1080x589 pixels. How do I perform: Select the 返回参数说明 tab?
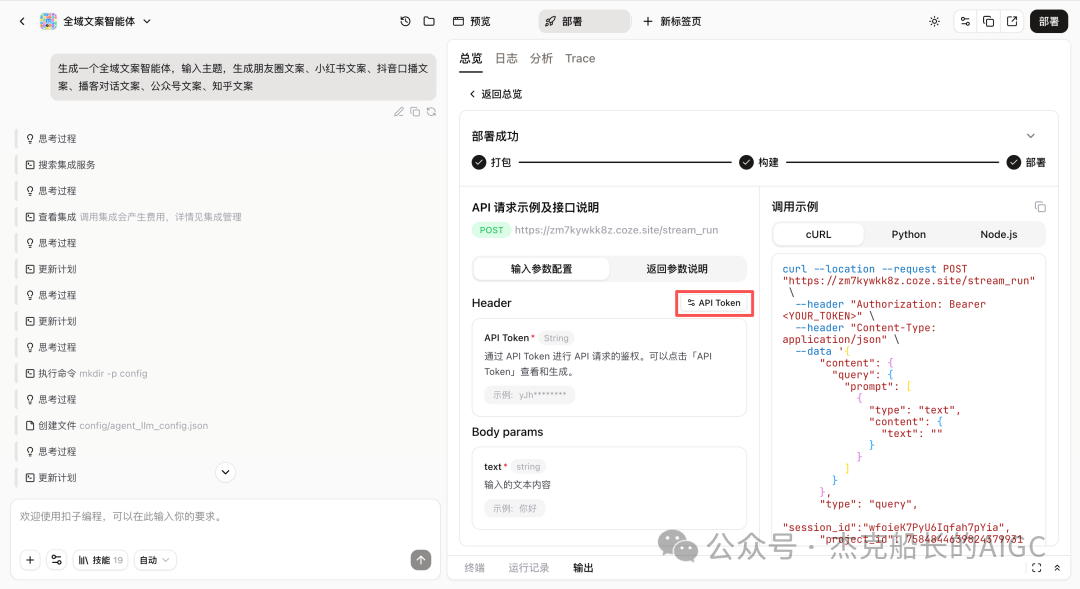677,269
